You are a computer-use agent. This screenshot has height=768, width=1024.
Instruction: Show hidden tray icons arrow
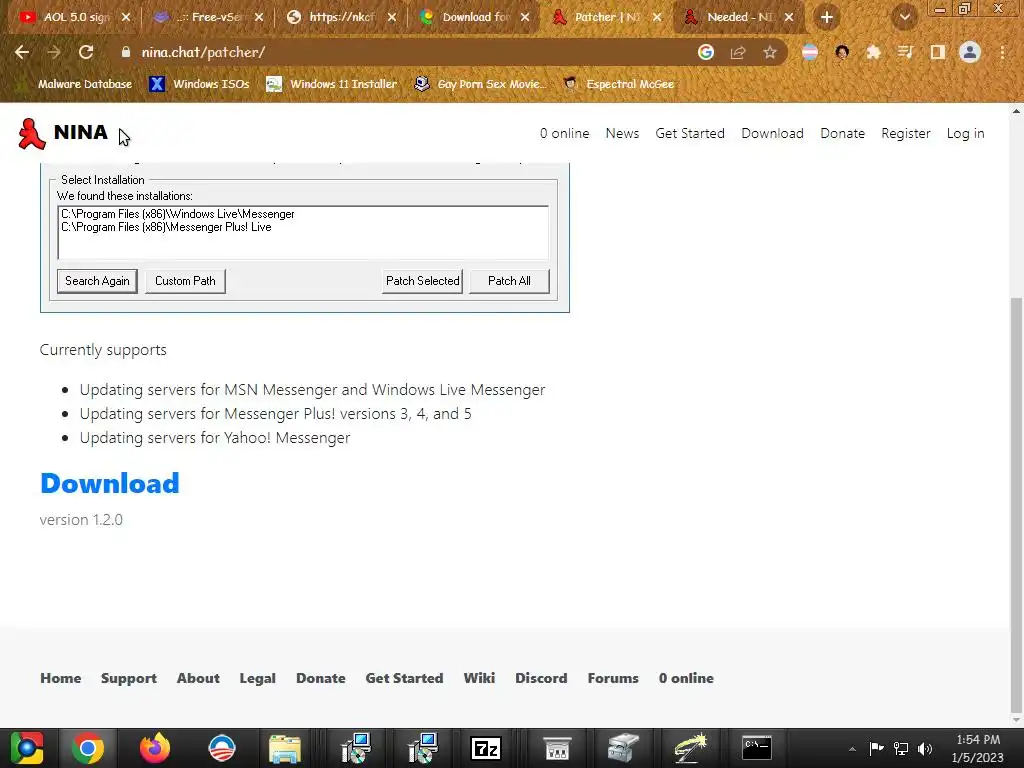[852, 749]
